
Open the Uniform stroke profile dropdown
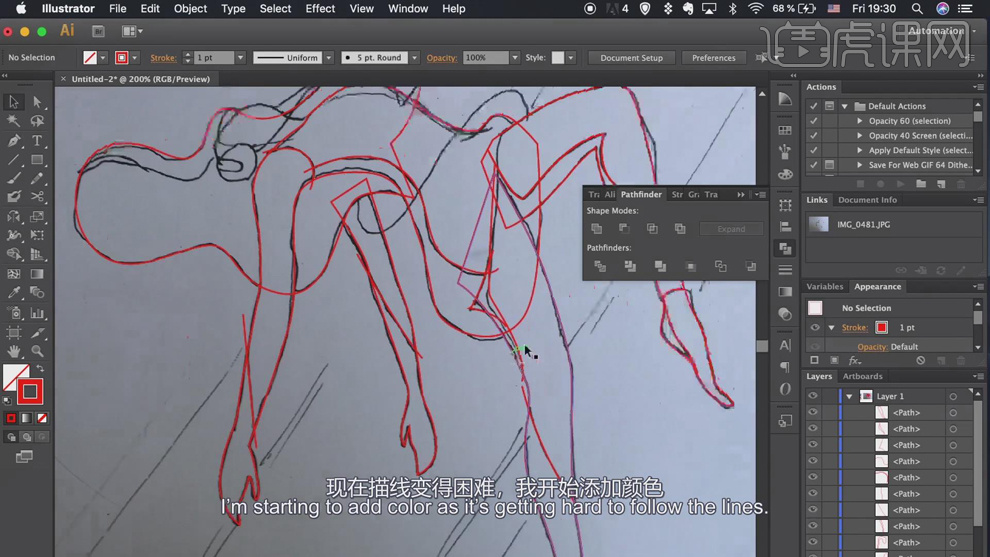(x=328, y=58)
